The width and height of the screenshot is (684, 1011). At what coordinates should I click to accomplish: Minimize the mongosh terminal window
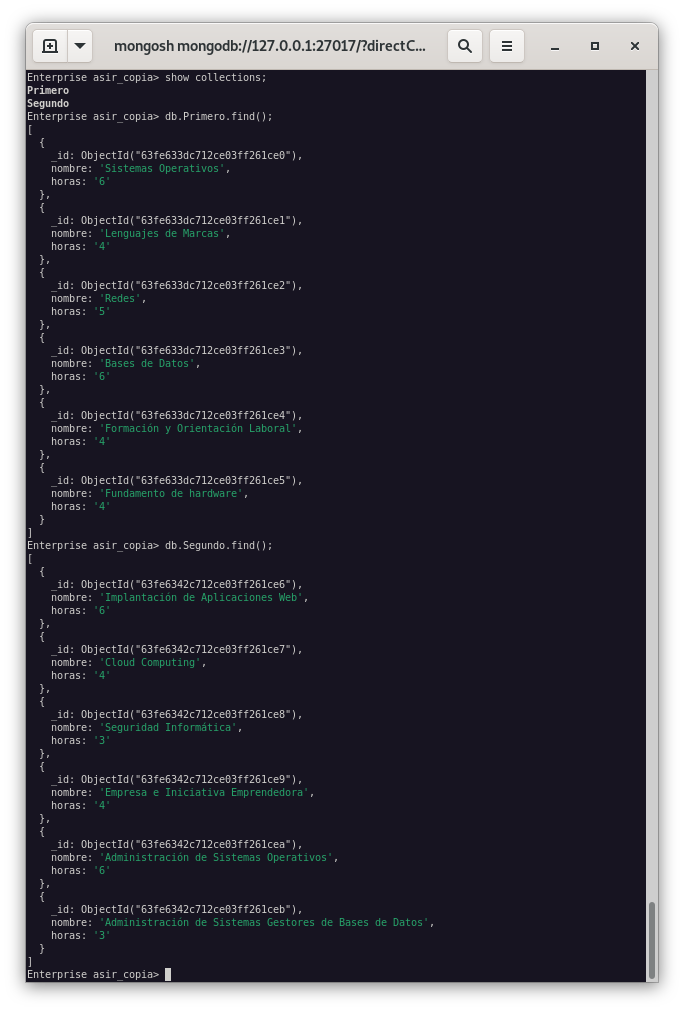(554, 46)
